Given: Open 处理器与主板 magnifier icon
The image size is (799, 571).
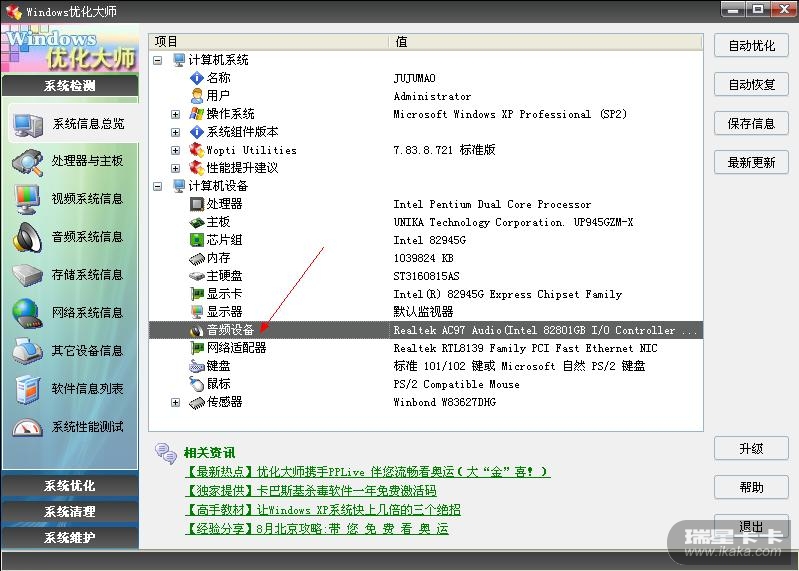Looking at the screenshot, I should [x=27, y=162].
